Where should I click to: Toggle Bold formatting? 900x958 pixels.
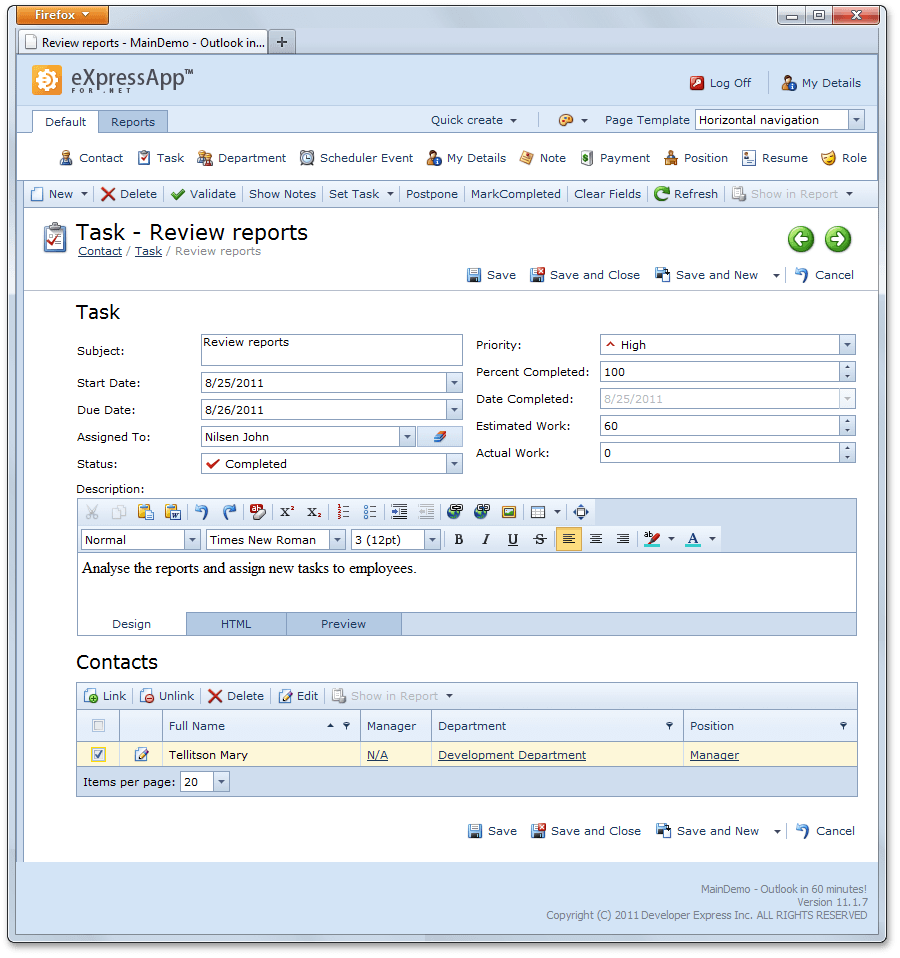coord(459,539)
